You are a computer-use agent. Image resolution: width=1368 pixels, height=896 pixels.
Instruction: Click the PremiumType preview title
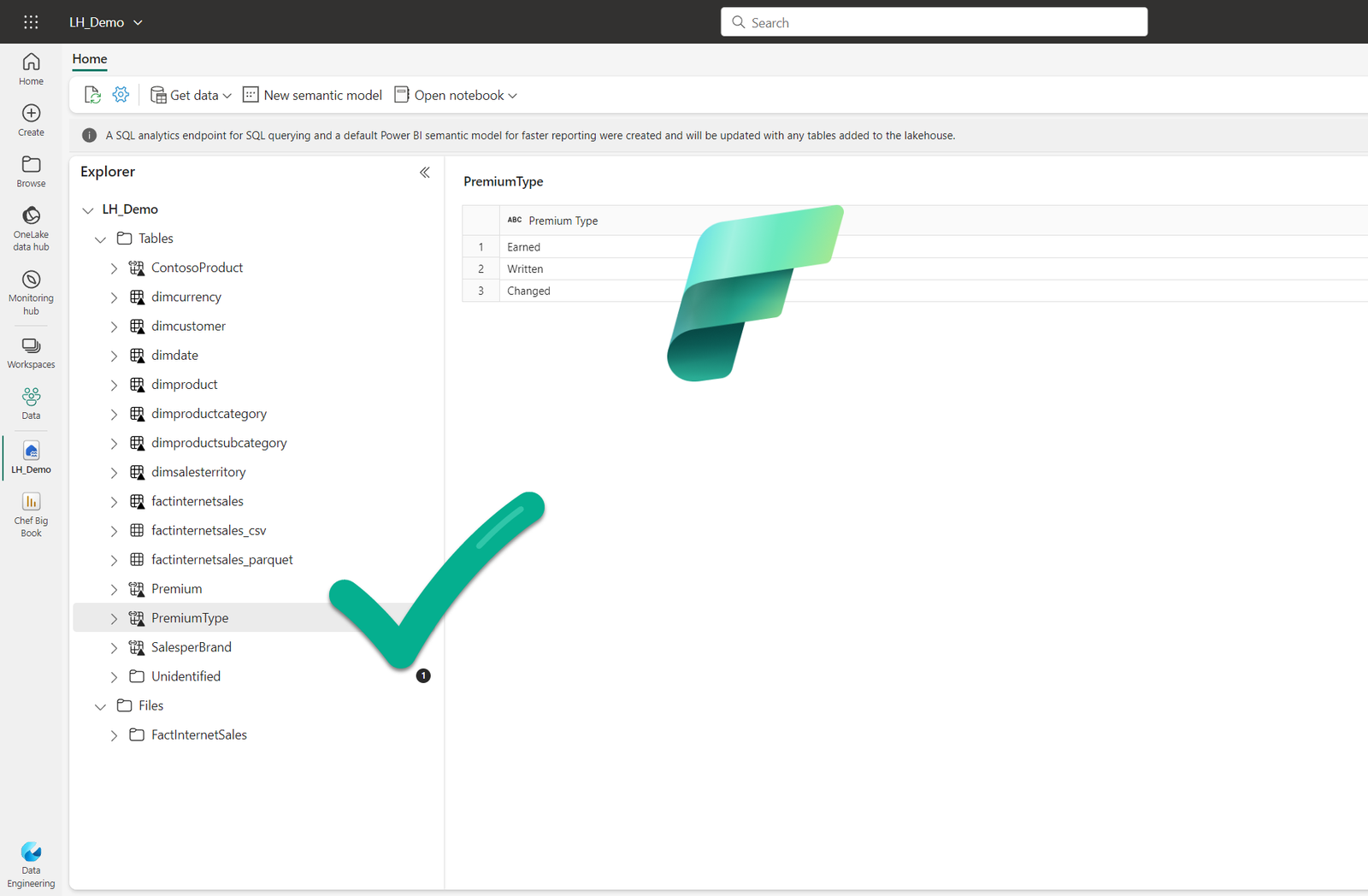click(x=503, y=181)
